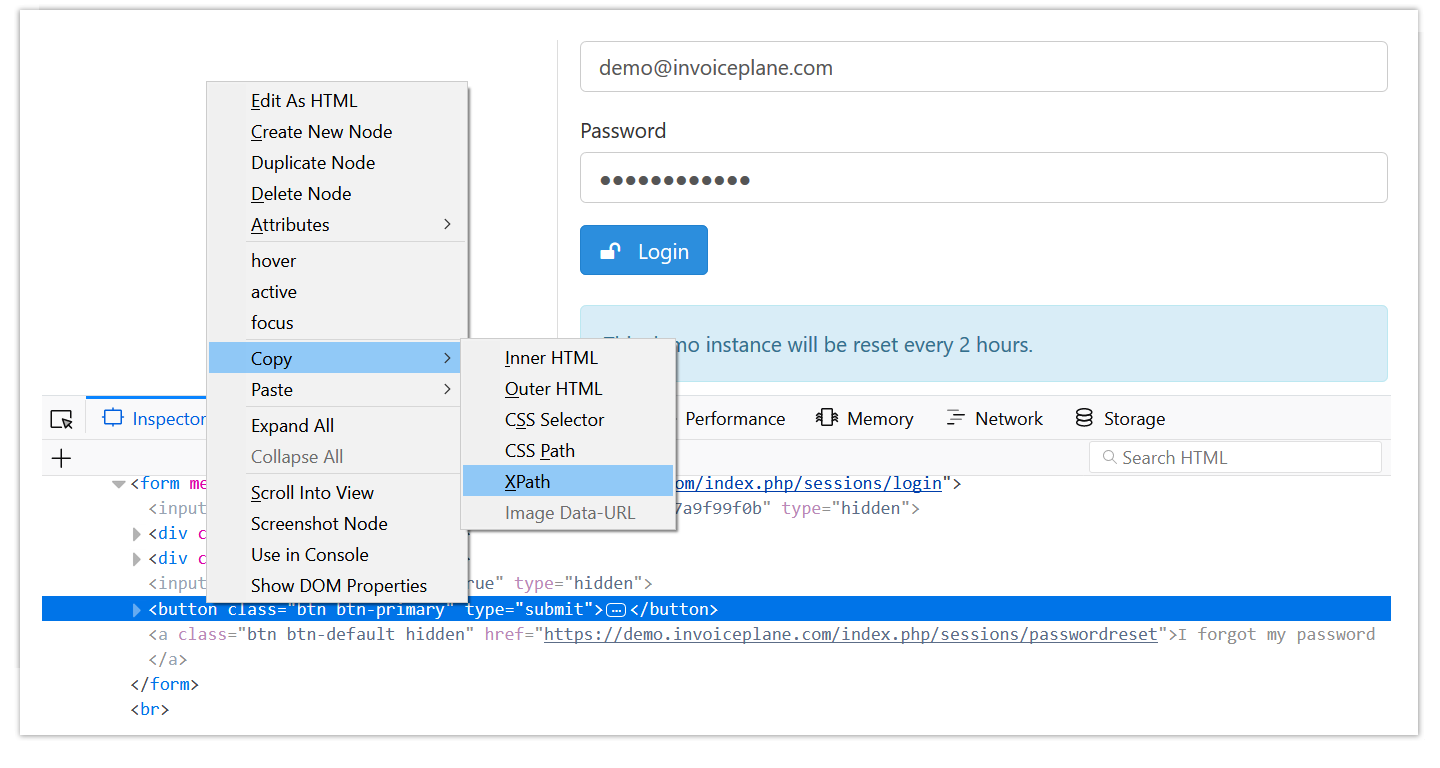Switch to the Storage tab
The image size is (1440, 768).
pos(1120,418)
